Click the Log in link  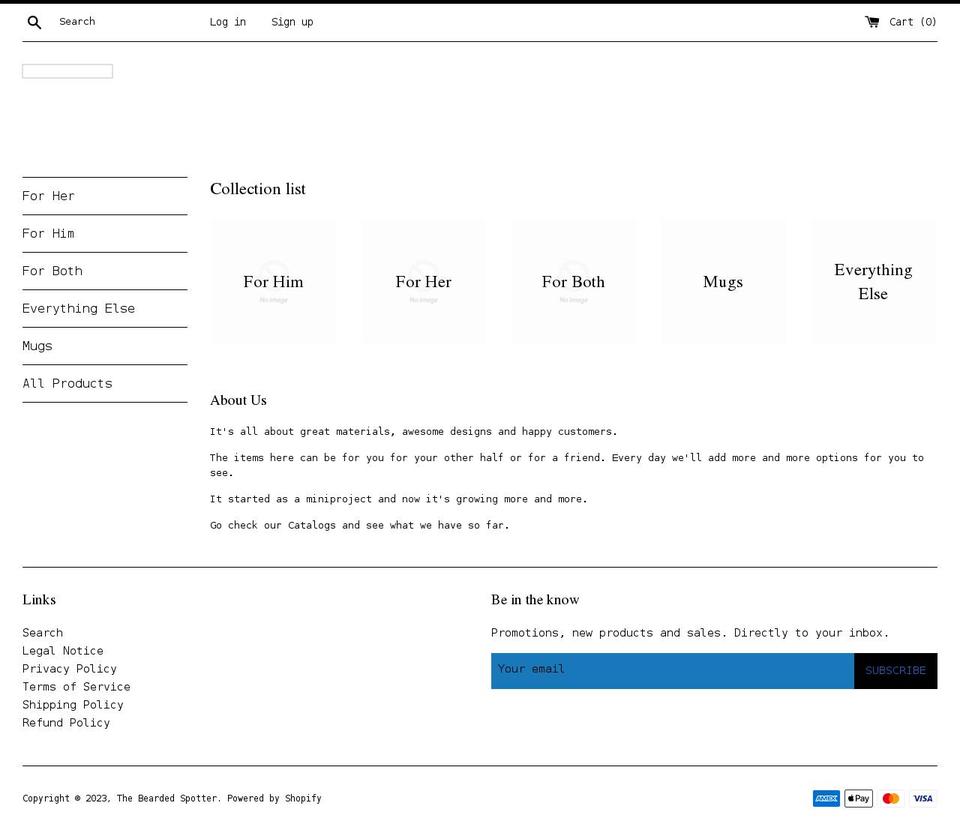pyautogui.click(x=227, y=21)
